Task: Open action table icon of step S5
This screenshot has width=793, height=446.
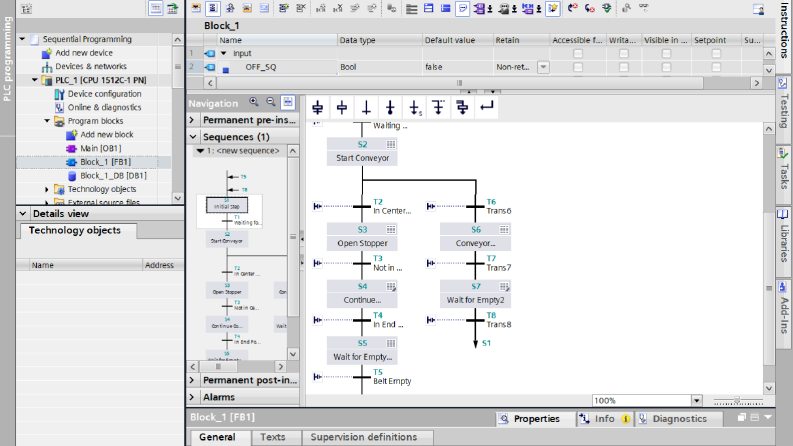Action: click(x=391, y=343)
